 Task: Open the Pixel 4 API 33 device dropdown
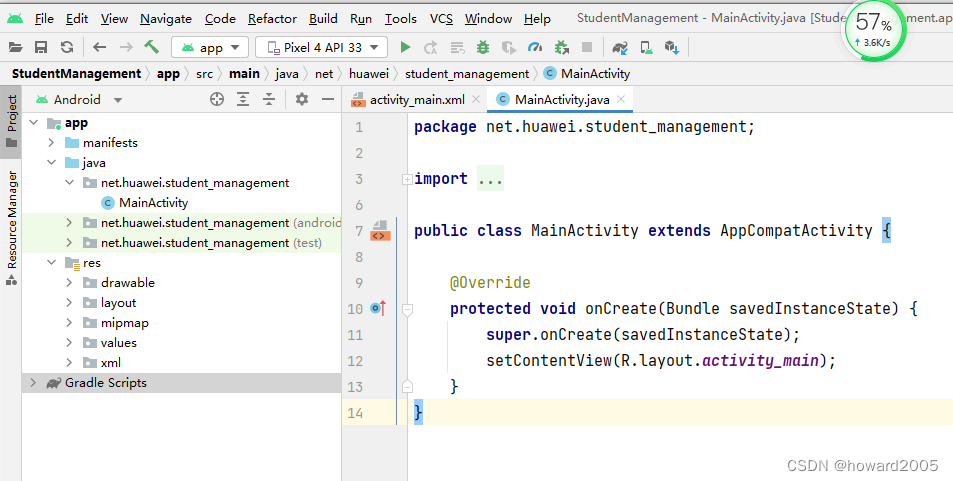tap(322, 47)
